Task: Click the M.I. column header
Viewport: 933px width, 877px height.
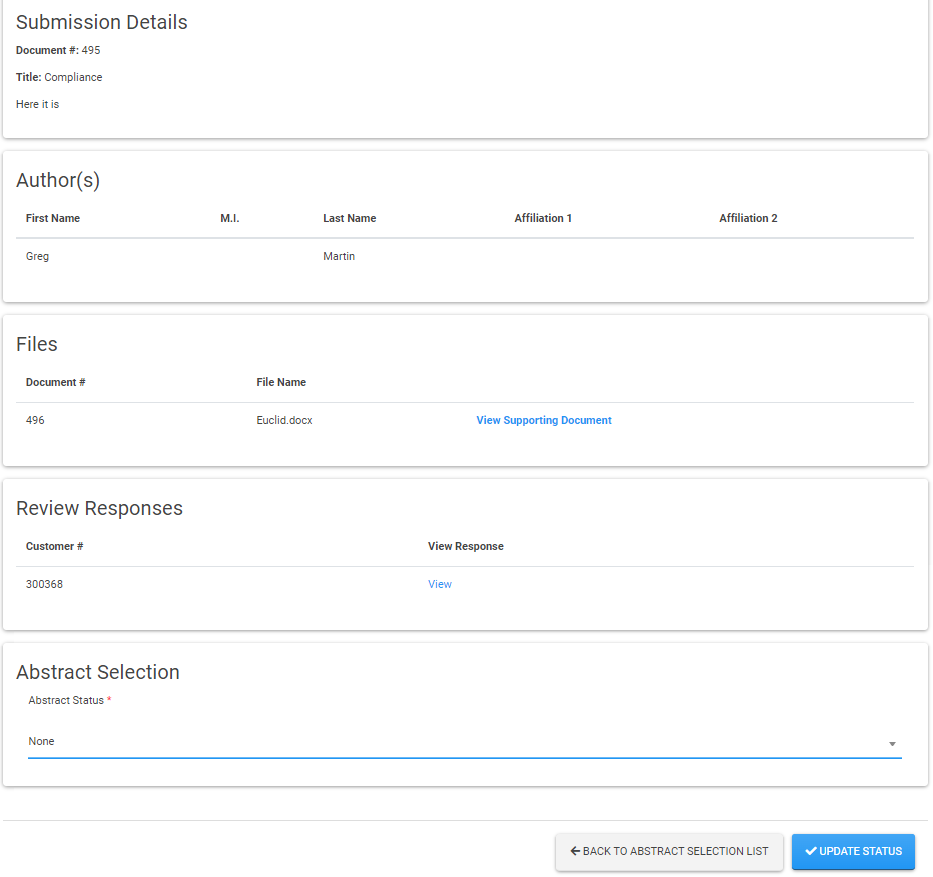Action: click(x=230, y=218)
